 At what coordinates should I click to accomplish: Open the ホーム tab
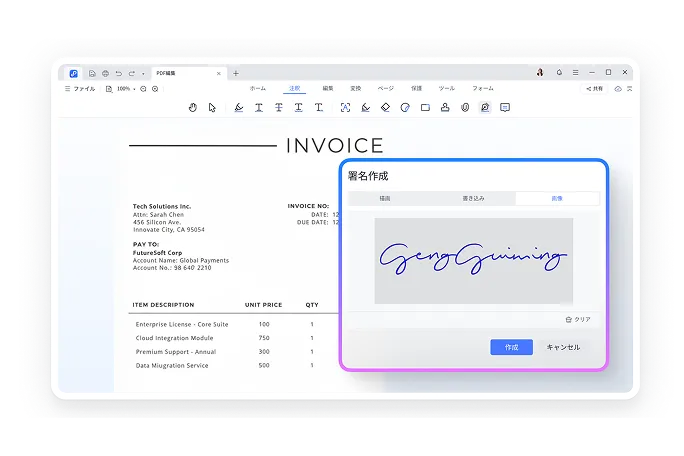(257, 88)
